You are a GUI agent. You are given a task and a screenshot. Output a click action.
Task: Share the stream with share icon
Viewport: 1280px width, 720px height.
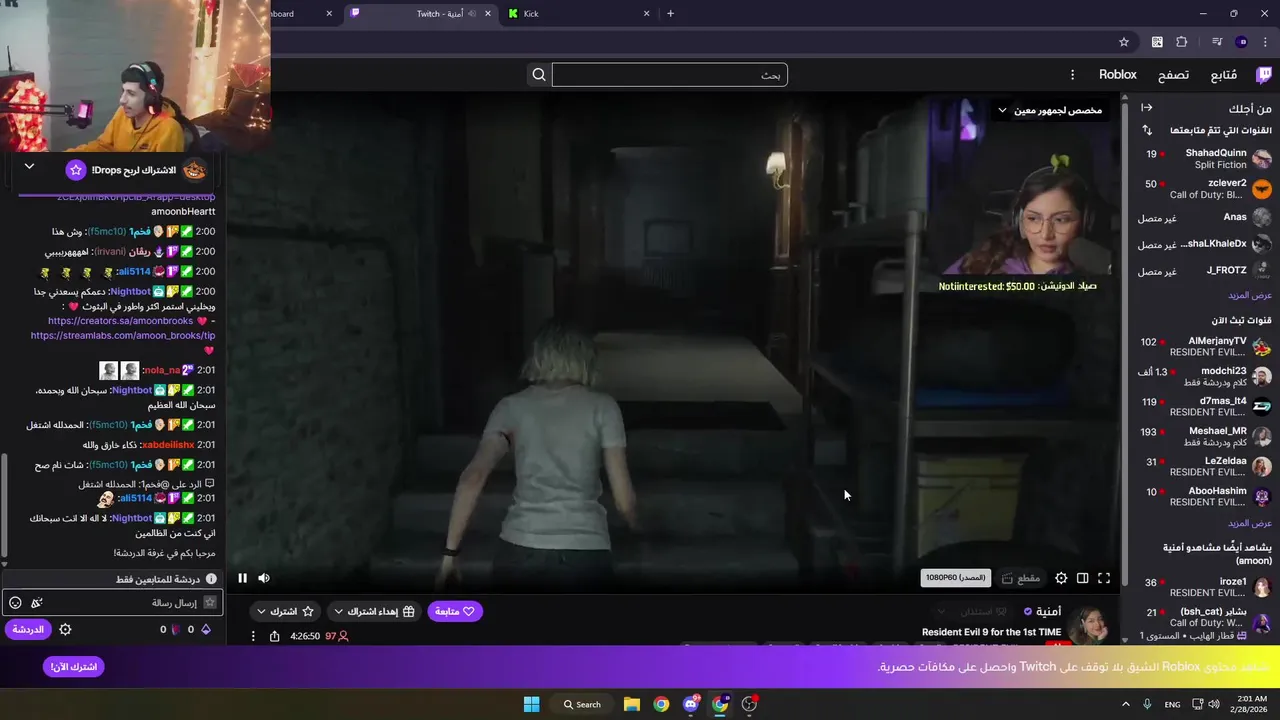pyautogui.click(x=274, y=636)
